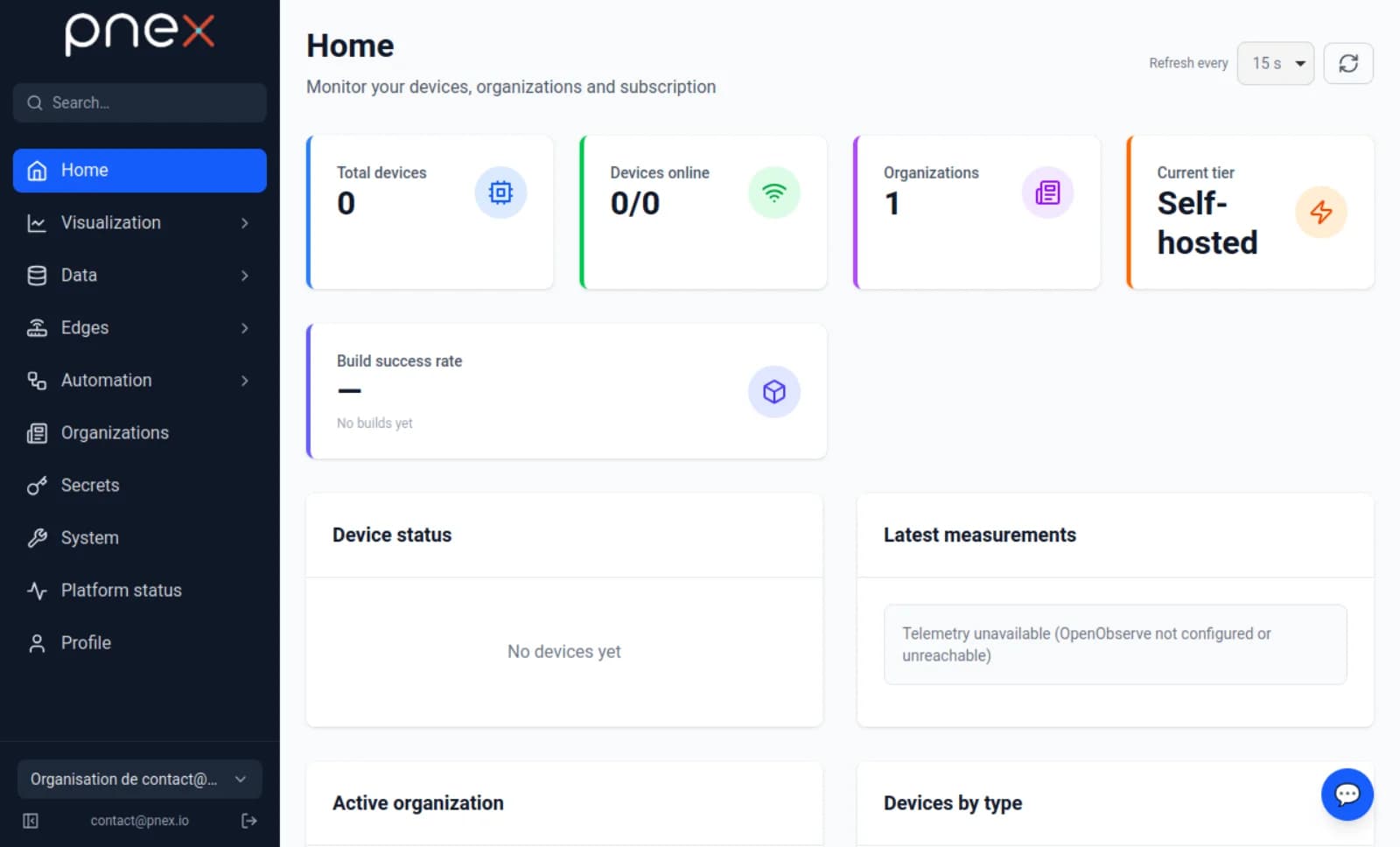Click the logout icon beside contact@pnex.io

click(249, 821)
